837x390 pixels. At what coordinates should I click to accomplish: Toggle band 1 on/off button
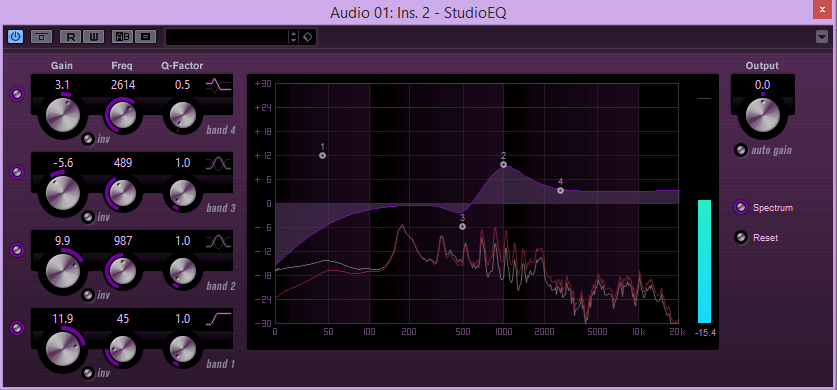(18, 328)
